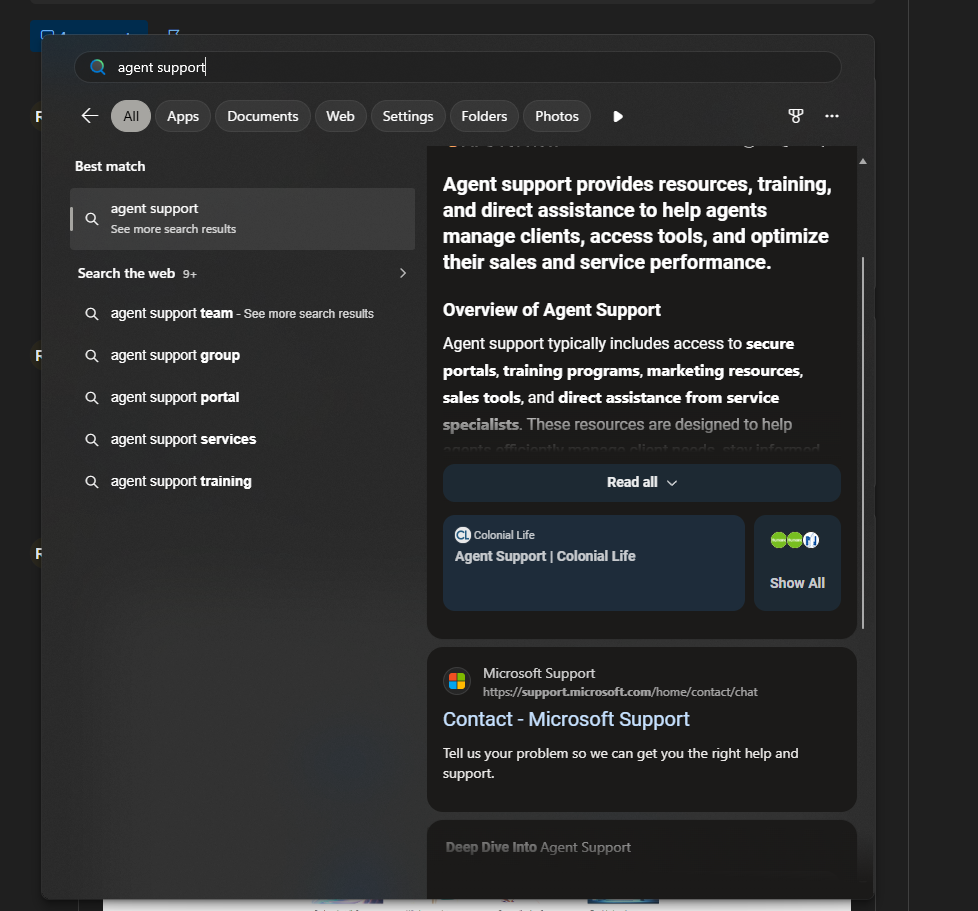Search for agent support training suggestion
Screen dimensions: 978x911
point(243,482)
